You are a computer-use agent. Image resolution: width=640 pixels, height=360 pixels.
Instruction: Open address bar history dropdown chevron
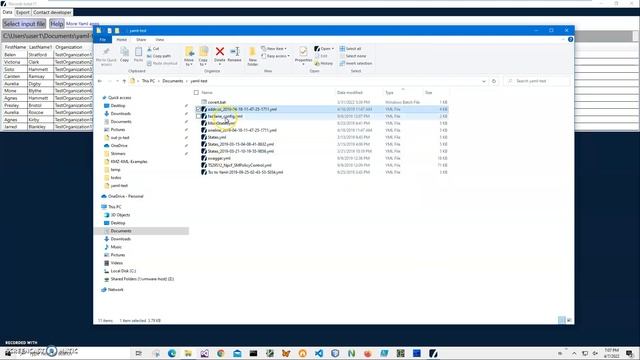pos(484,81)
